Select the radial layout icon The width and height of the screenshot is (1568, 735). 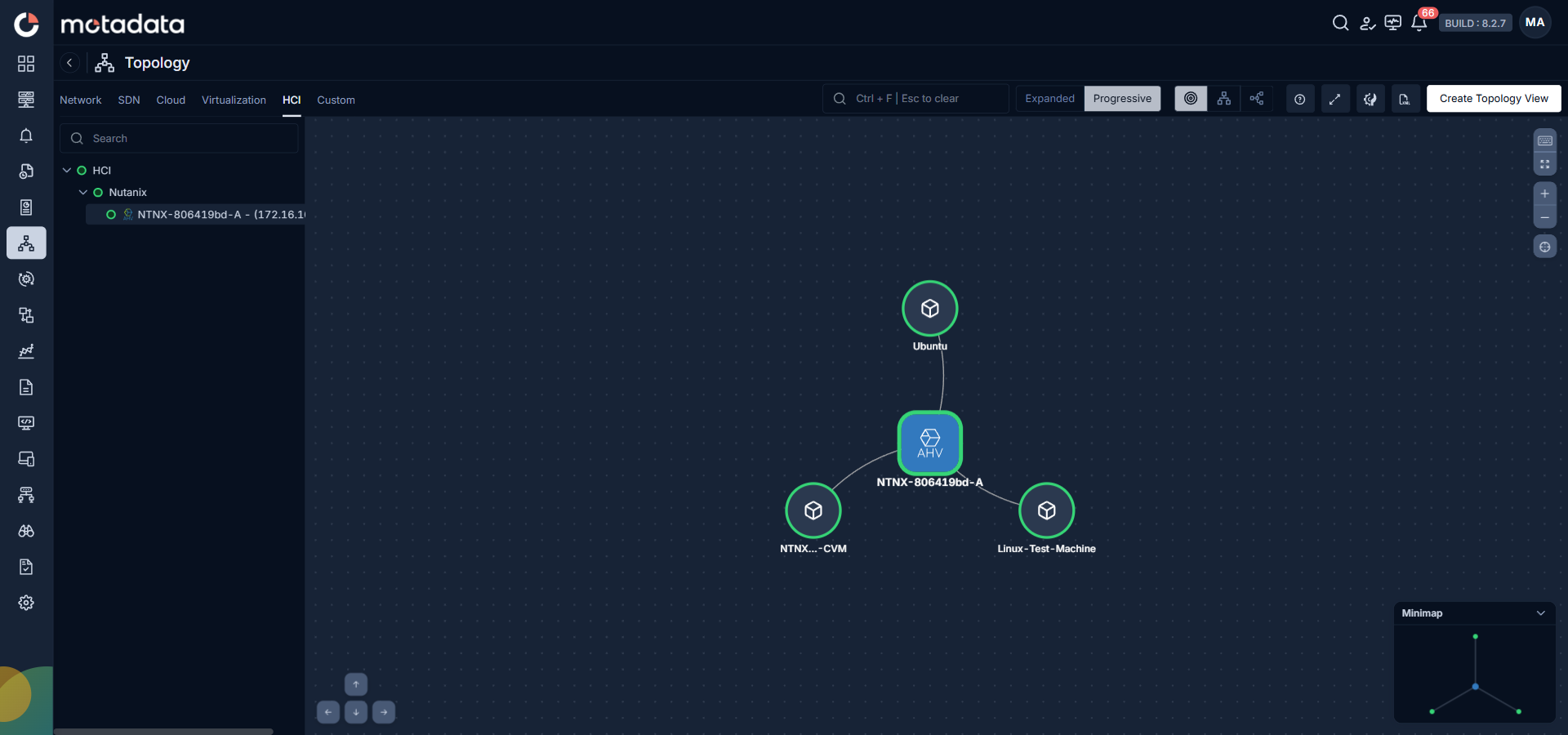(1191, 99)
